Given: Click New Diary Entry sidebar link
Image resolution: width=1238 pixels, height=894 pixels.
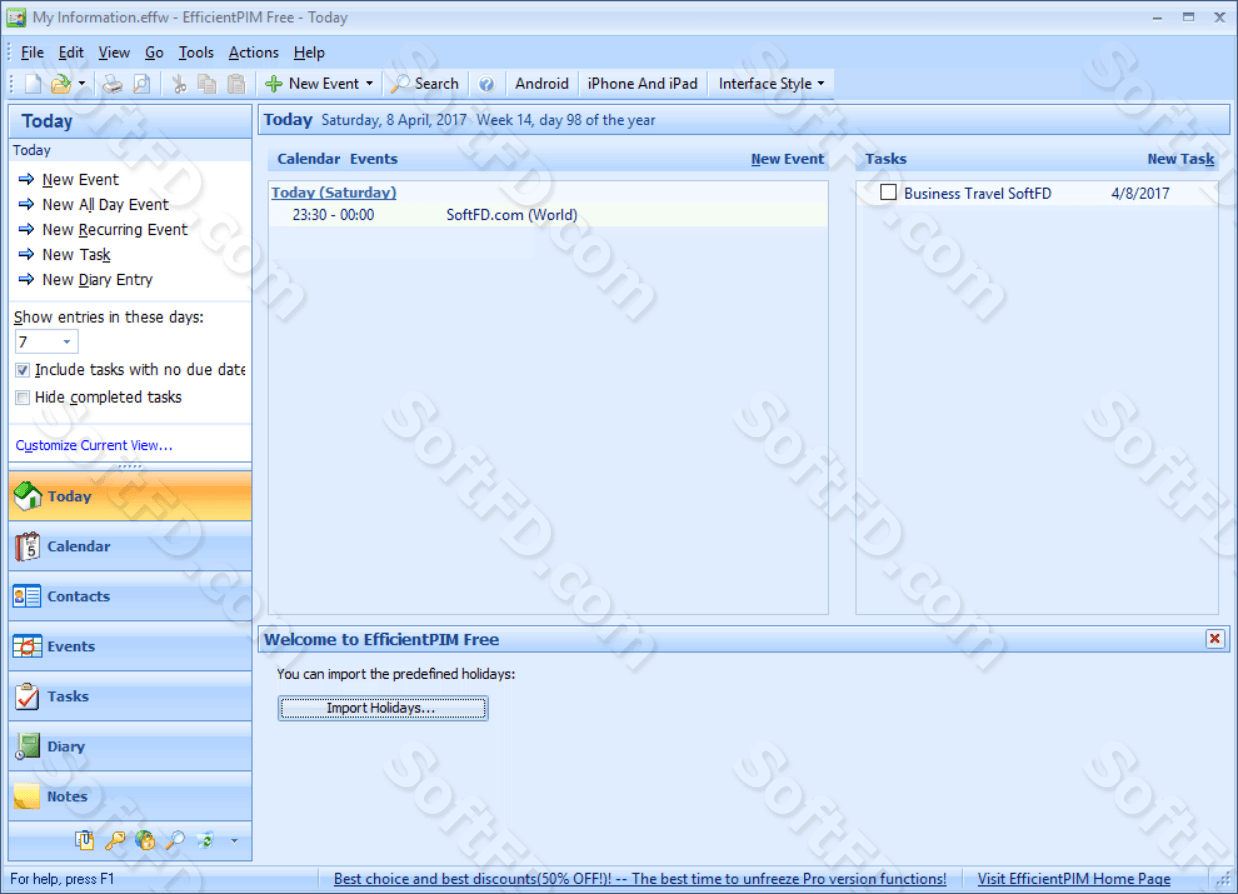Looking at the screenshot, I should coord(97,280).
